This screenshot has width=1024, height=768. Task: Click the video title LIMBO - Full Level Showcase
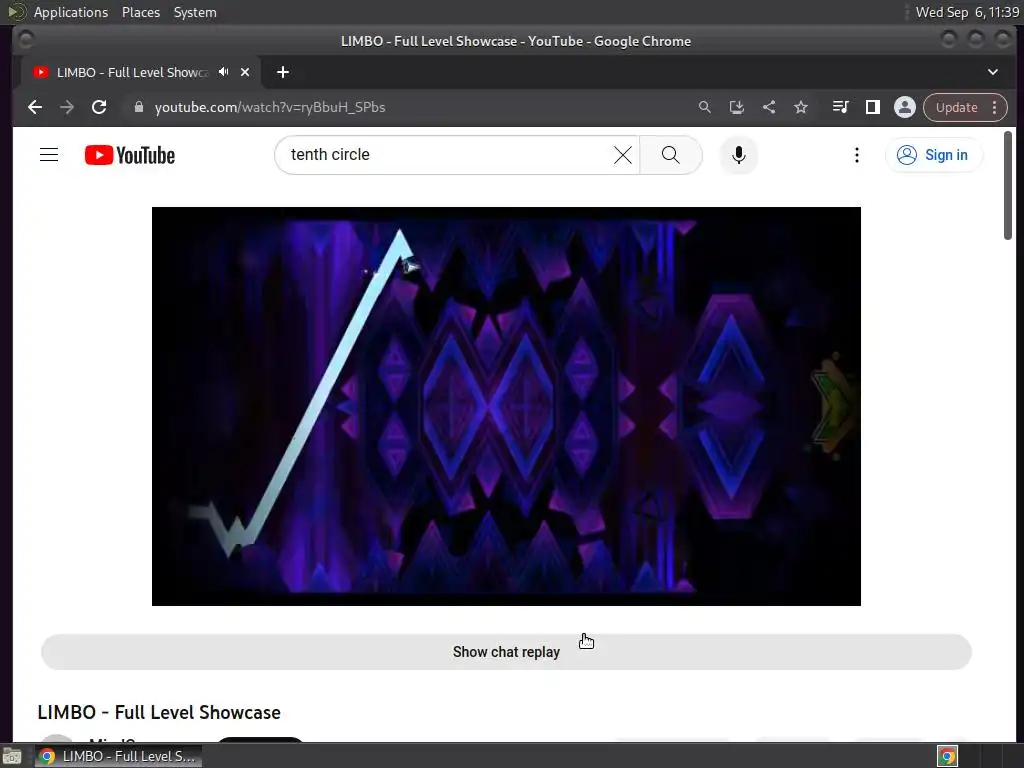tap(159, 712)
